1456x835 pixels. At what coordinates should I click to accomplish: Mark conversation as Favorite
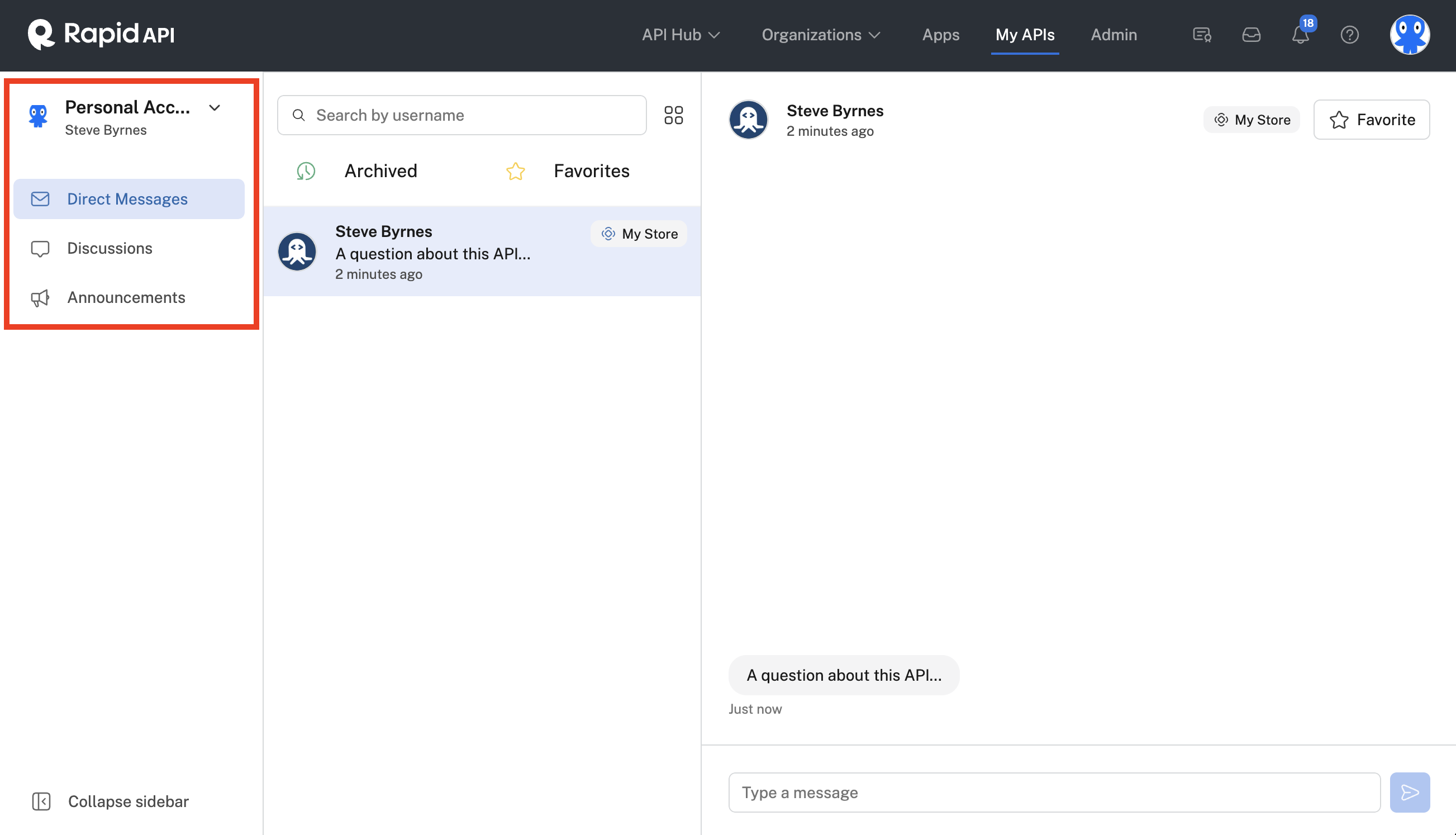click(x=1371, y=120)
